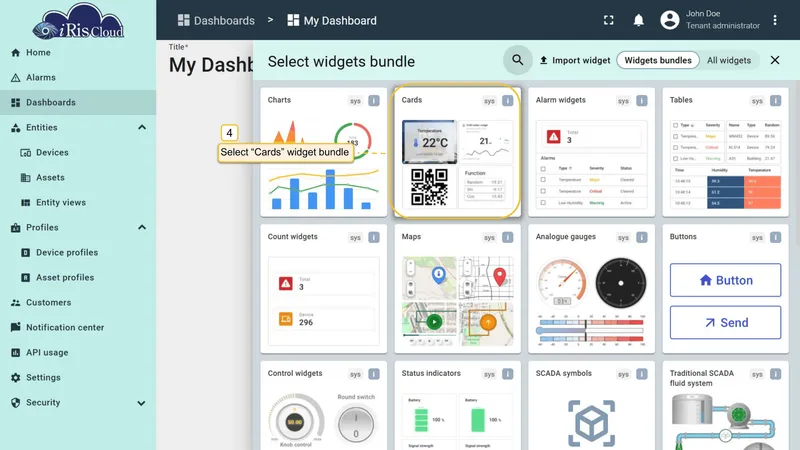Select the Cards widget bundle card
Image resolution: width=800 pixels, height=450 pixels.
coord(457,152)
